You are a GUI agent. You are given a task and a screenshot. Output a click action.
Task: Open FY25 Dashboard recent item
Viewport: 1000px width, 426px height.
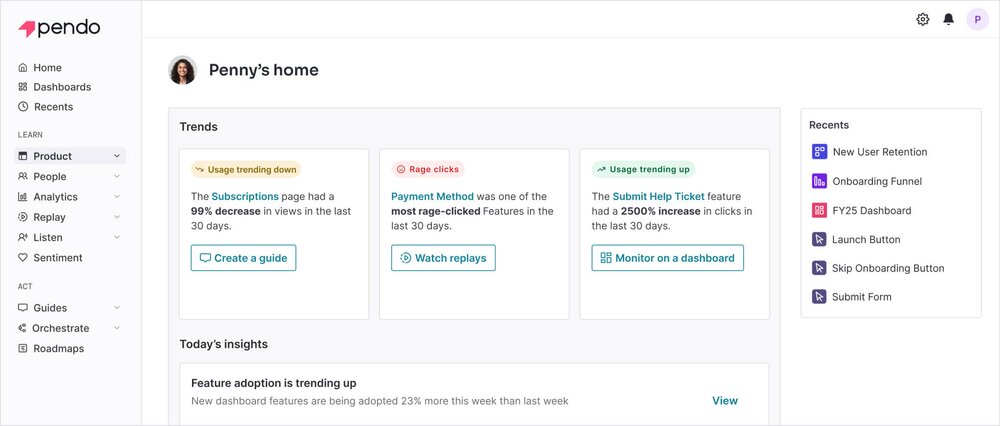pos(871,210)
